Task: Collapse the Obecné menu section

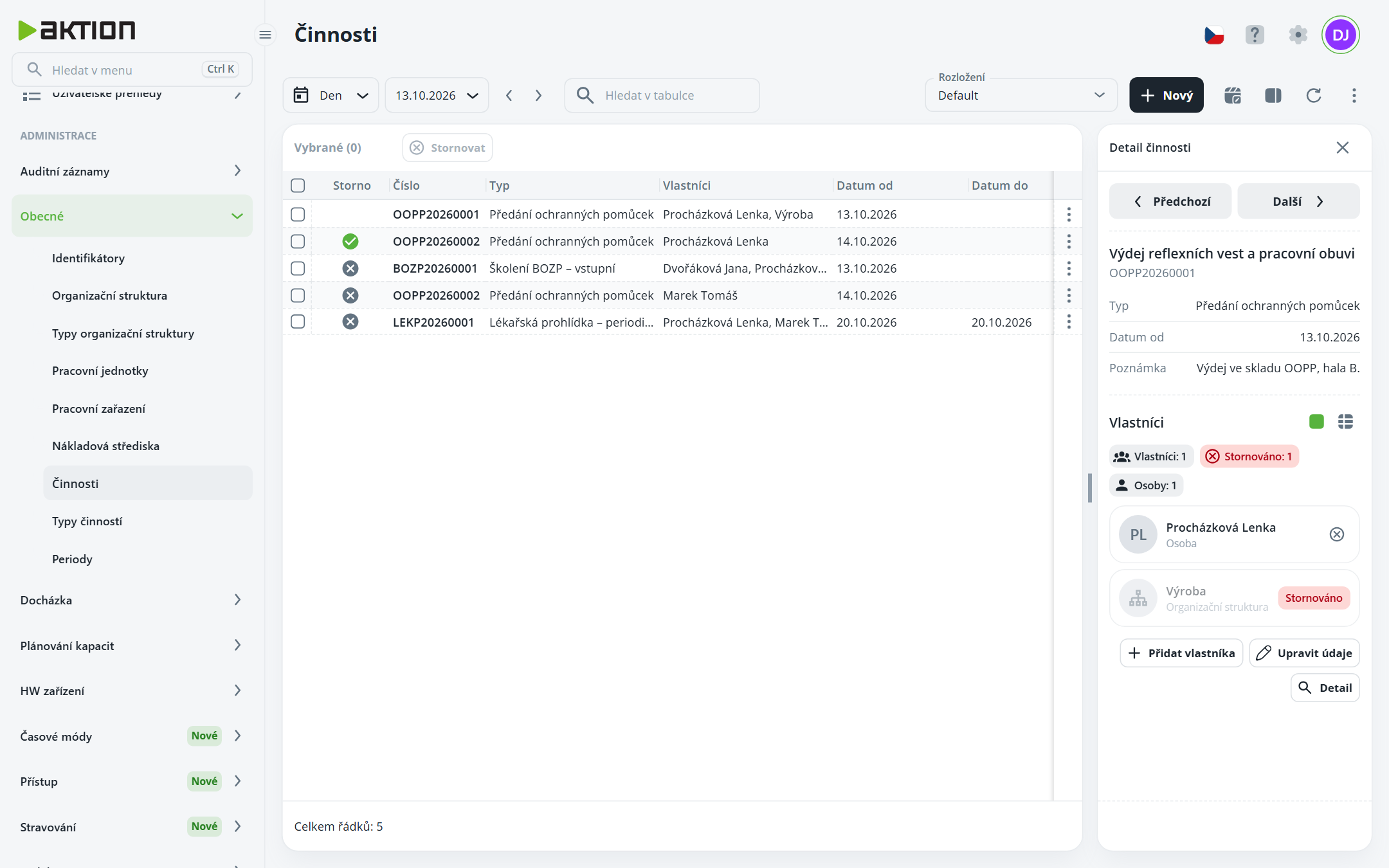Action: (132, 216)
